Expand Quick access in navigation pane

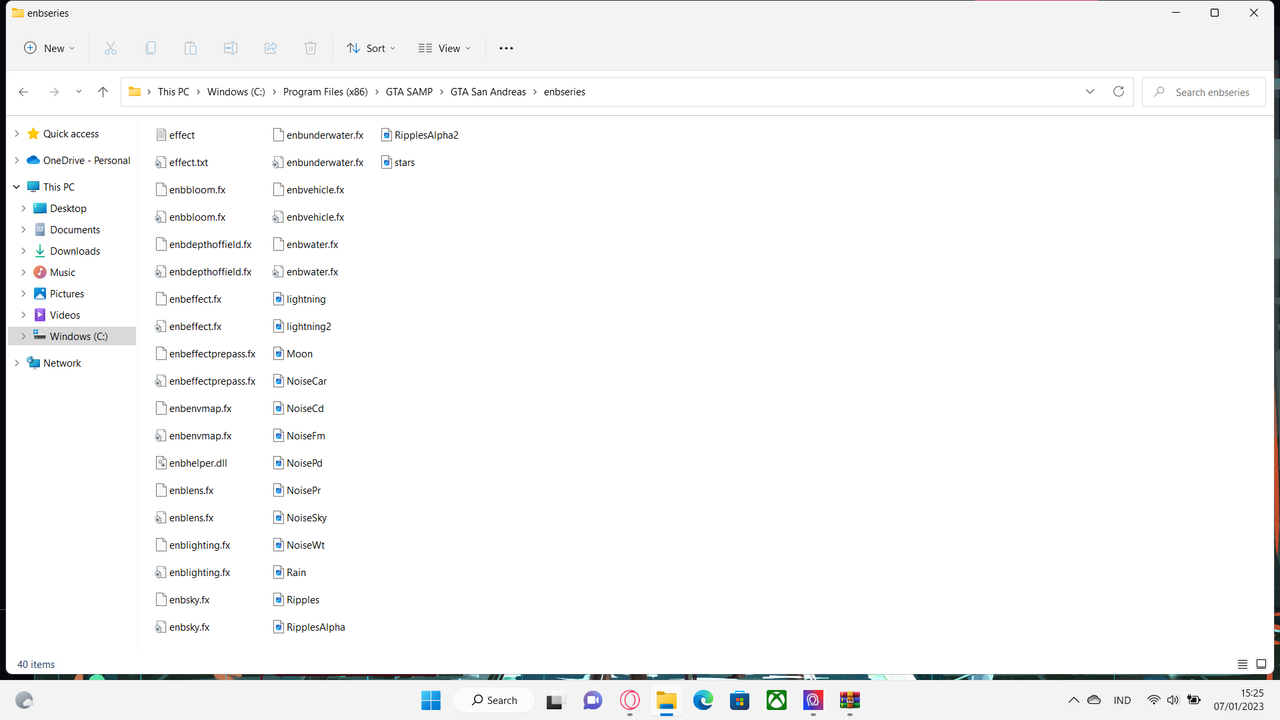tap(16, 134)
